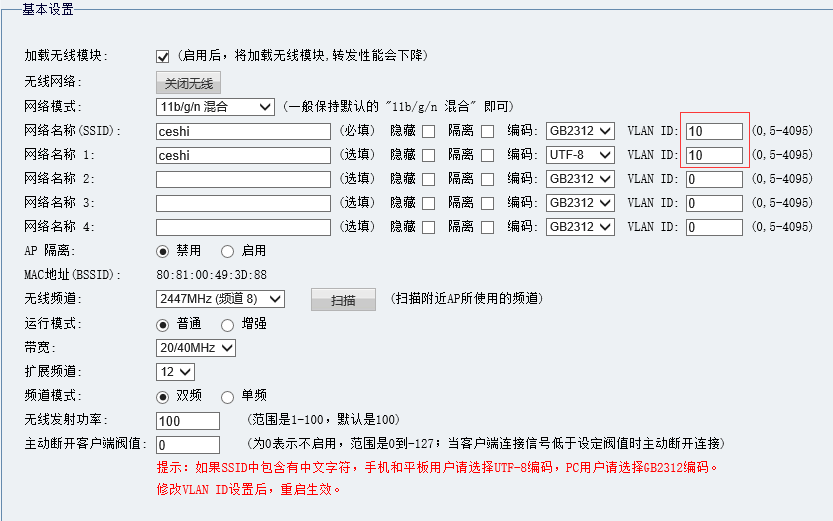This screenshot has width=833, height=521.
Task: Open 编码 dropdown on main SSID row
Action: tap(580, 131)
